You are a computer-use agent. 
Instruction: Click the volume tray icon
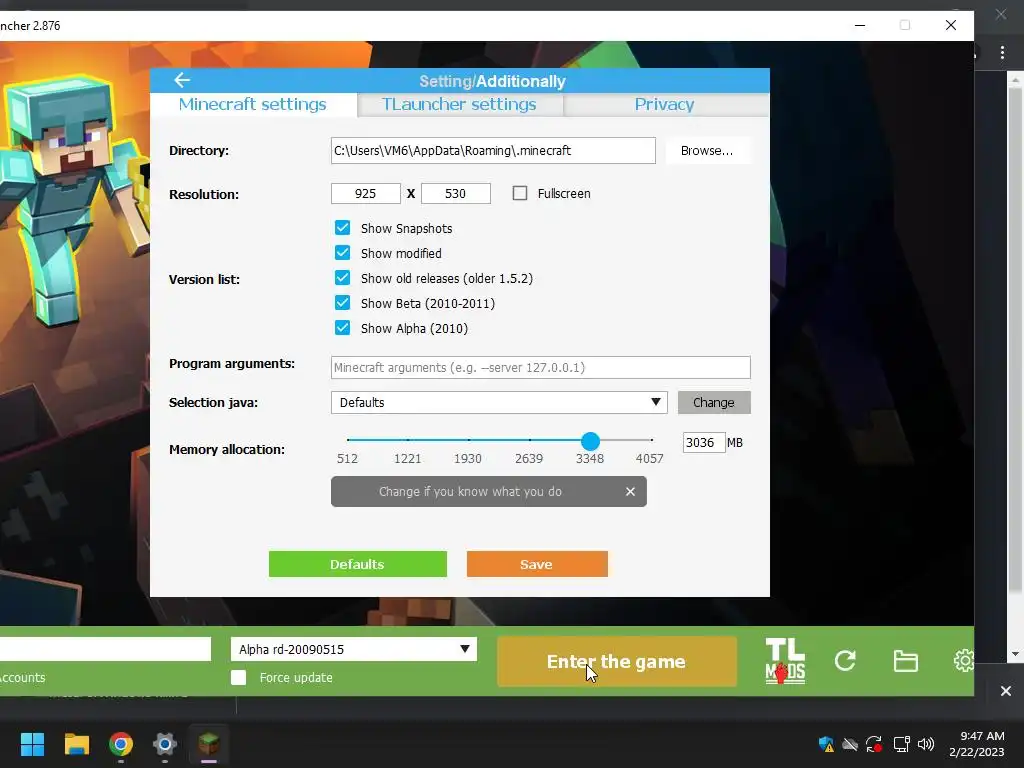tap(926, 744)
